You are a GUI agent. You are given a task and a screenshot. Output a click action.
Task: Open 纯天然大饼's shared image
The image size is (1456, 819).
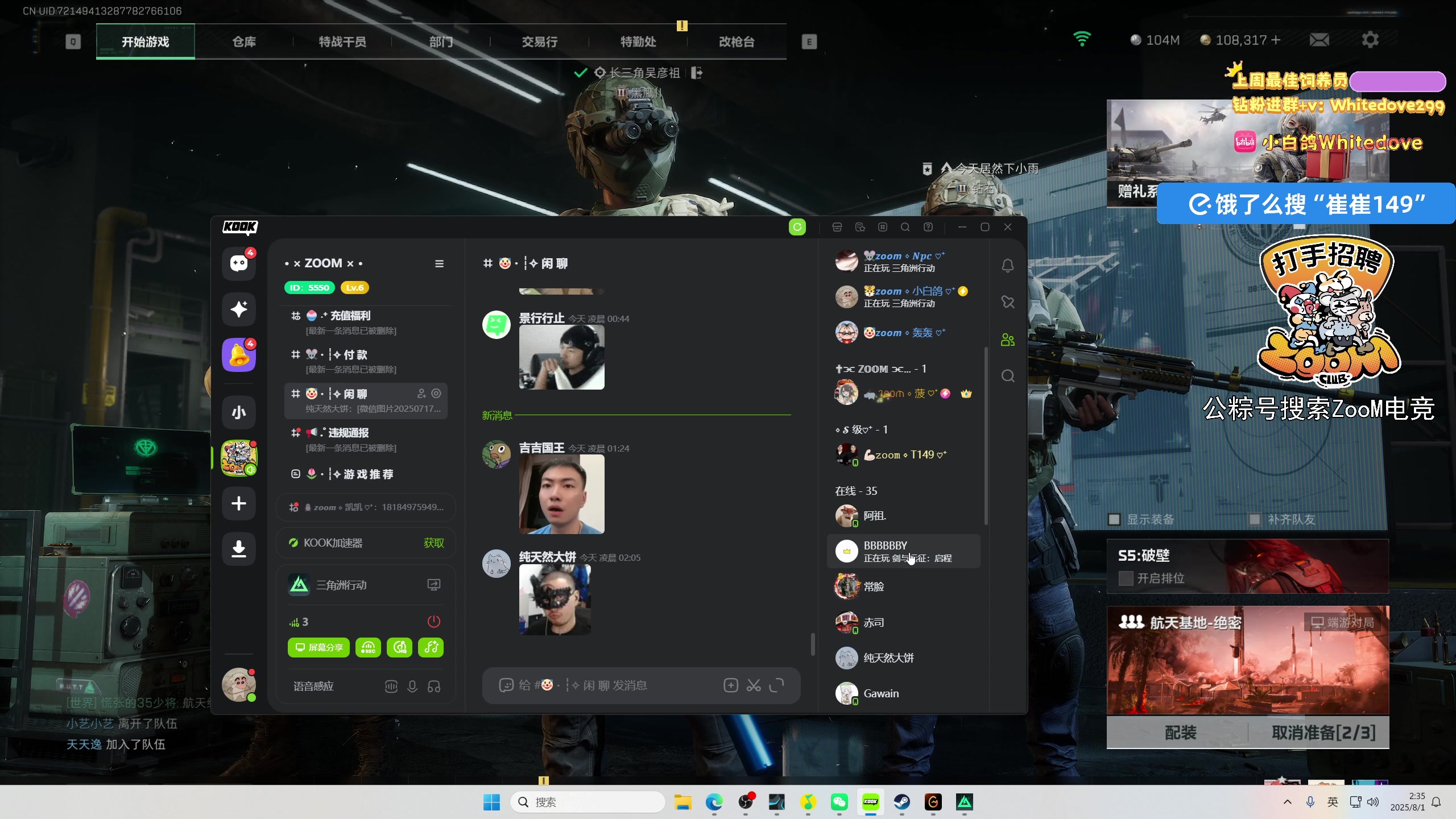[x=555, y=599]
